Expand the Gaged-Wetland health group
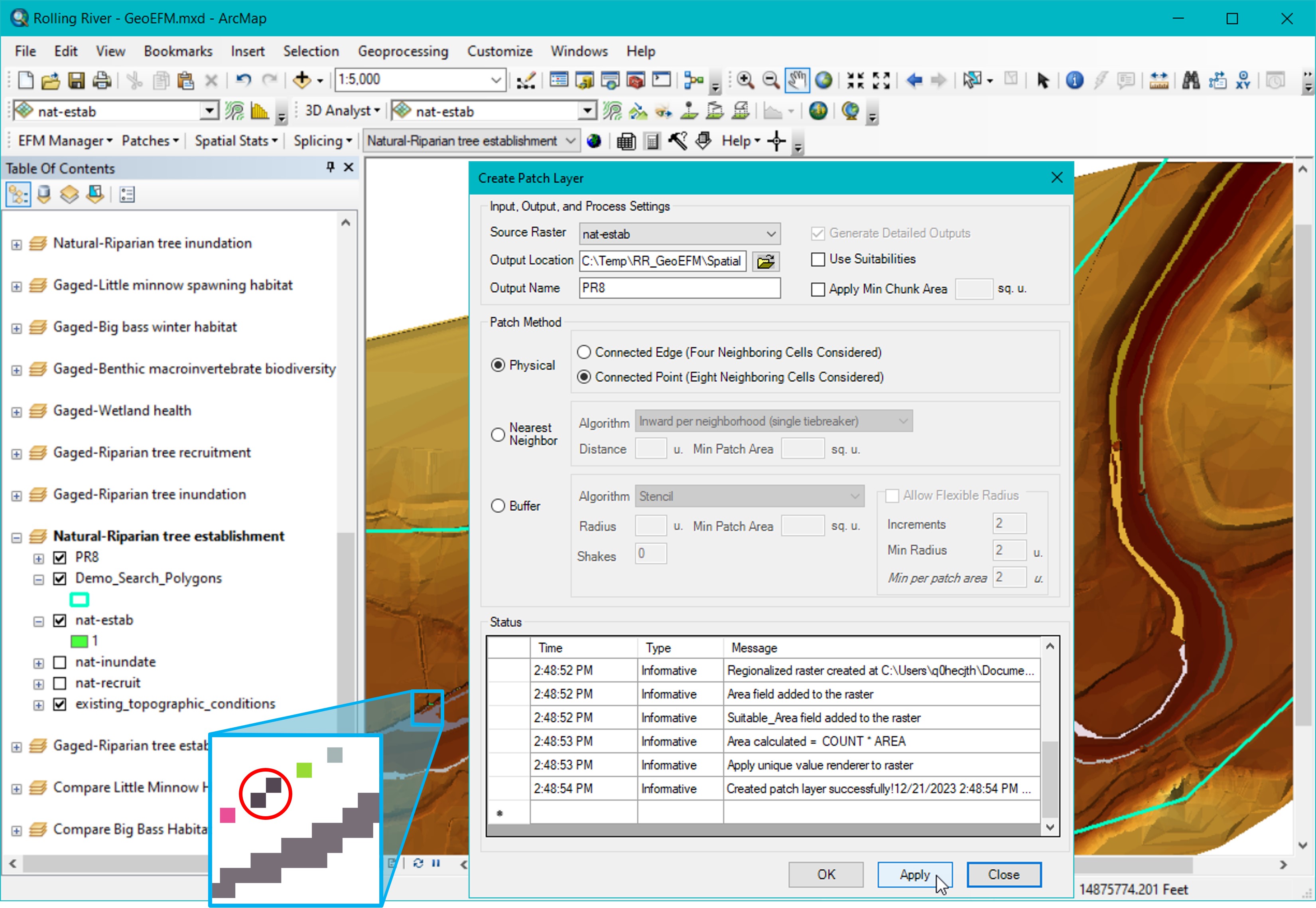This screenshot has height=908, width=1316. [x=16, y=412]
